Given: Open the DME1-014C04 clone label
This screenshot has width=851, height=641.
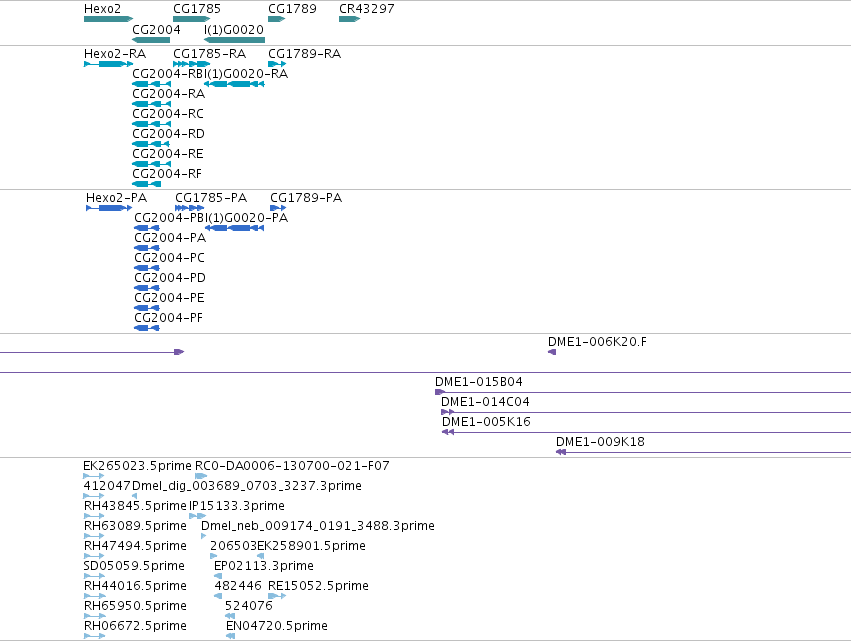Looking at the screenshot, I should 485,402.
